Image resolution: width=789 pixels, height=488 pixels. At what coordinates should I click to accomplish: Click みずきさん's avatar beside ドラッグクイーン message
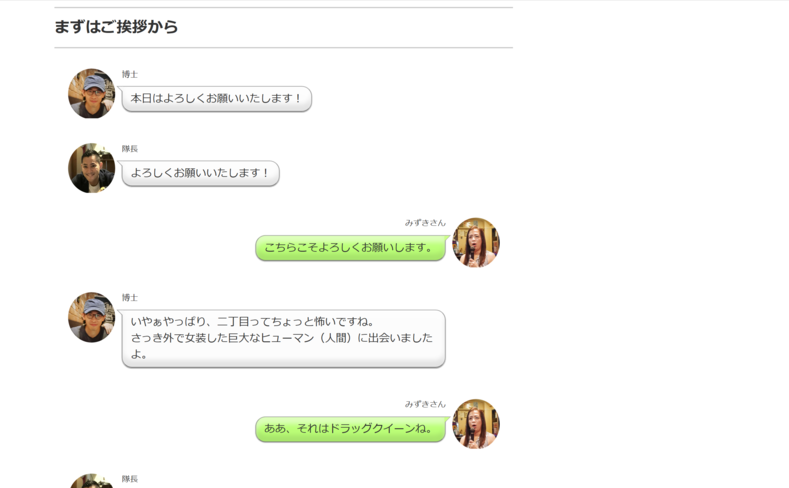(x=475, y=424)
